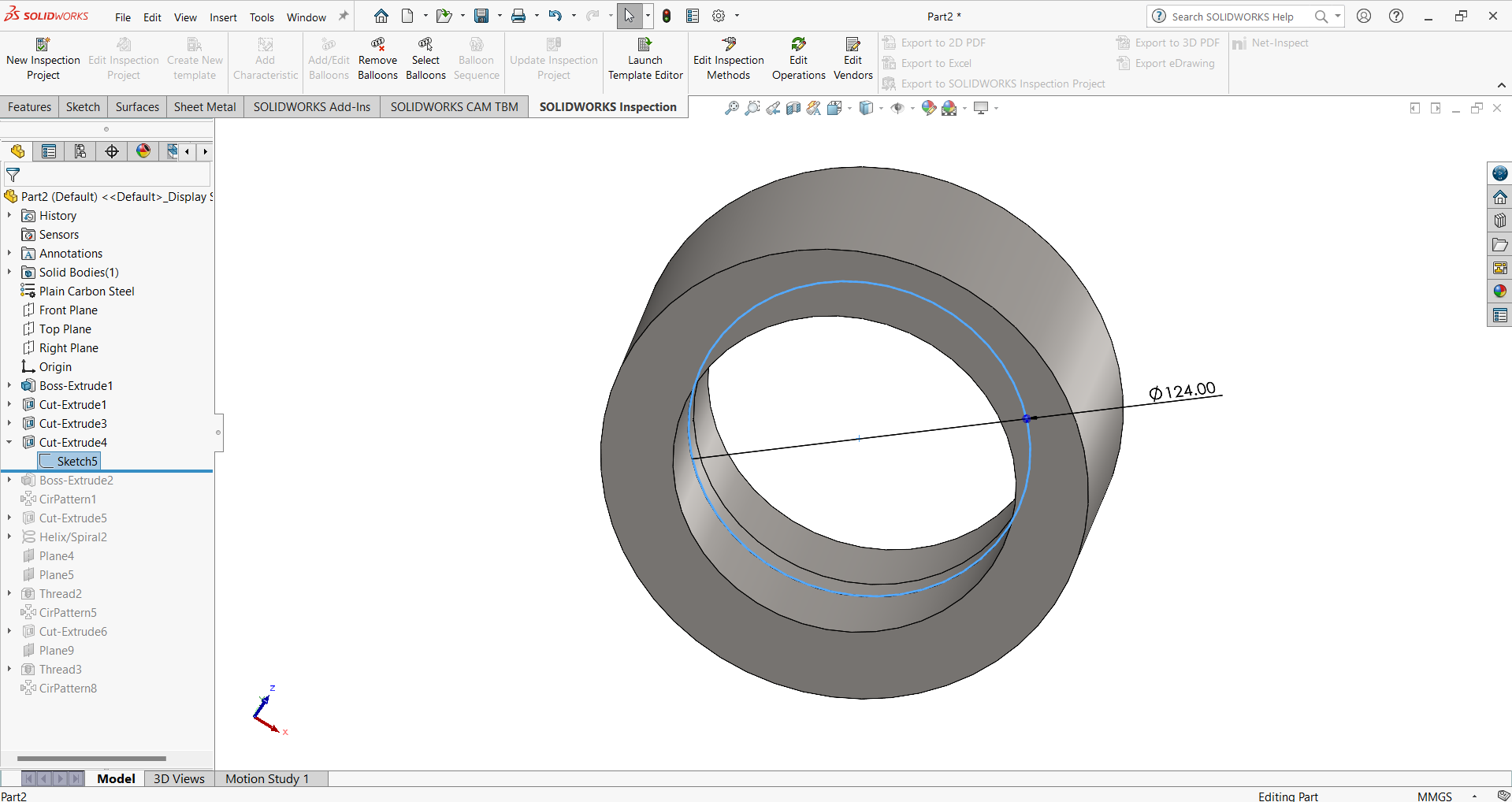Click the Select Balloons tool
Viewport: 1512px width, 802px height.
pyautogui.click(x=425, y=45)
